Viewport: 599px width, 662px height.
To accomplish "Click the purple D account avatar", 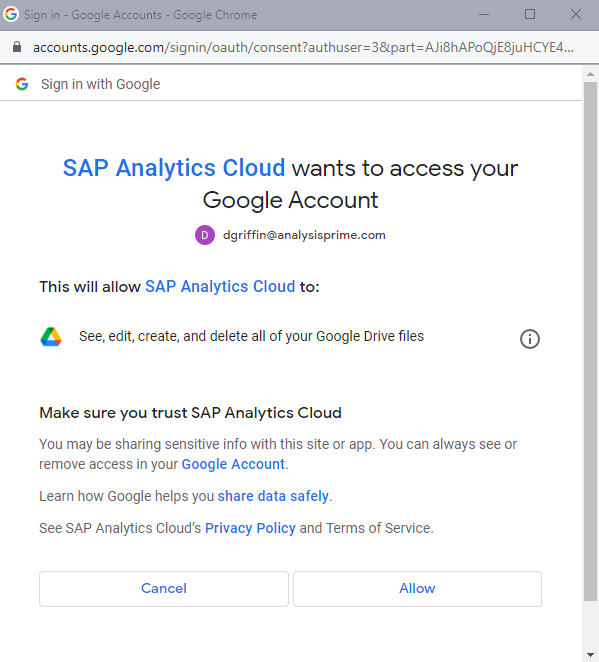I will (x=205, y=235).
